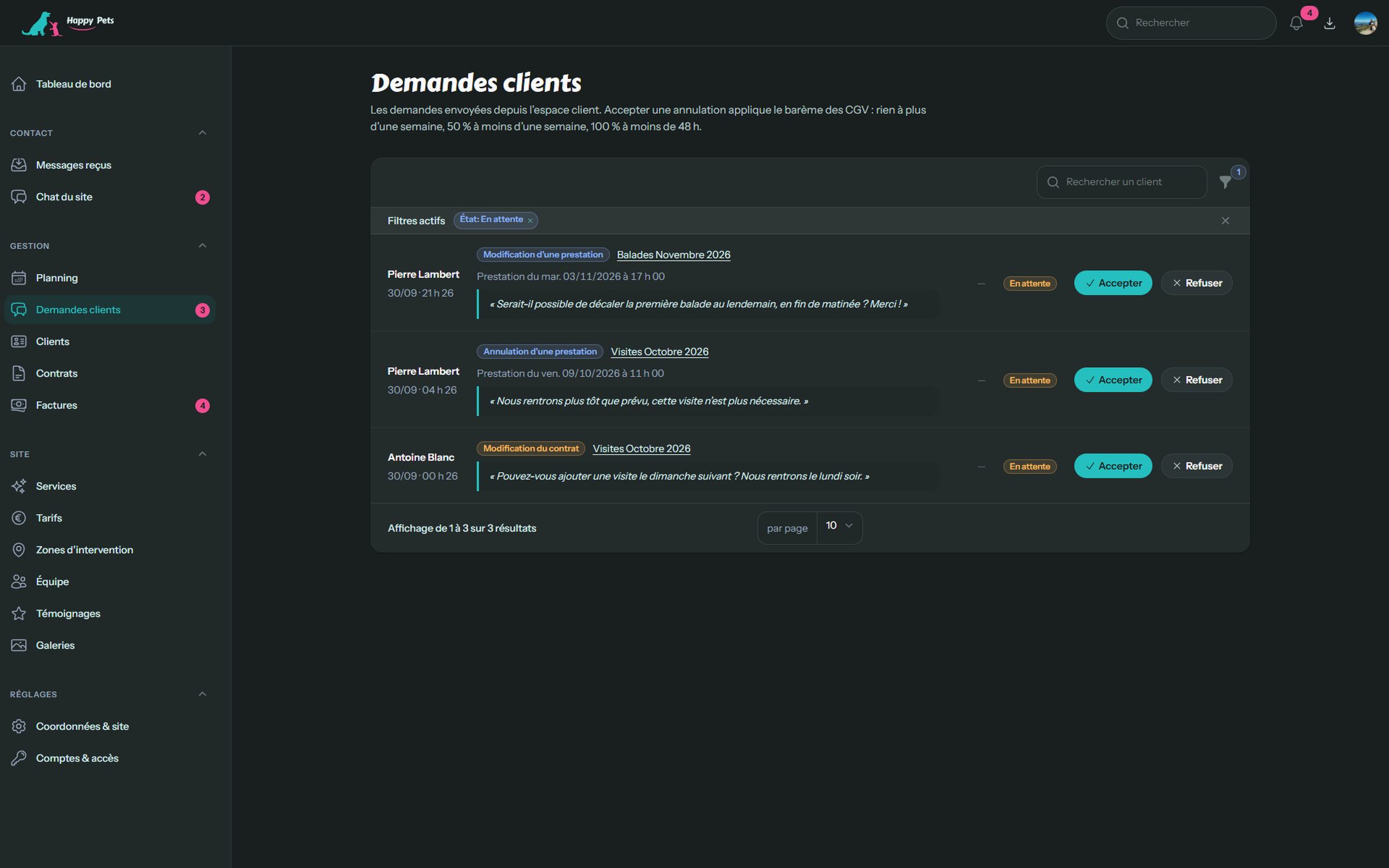Open Messages reçus
The width and height of the screenshot is (1389, 868).
tap(110, 165)
